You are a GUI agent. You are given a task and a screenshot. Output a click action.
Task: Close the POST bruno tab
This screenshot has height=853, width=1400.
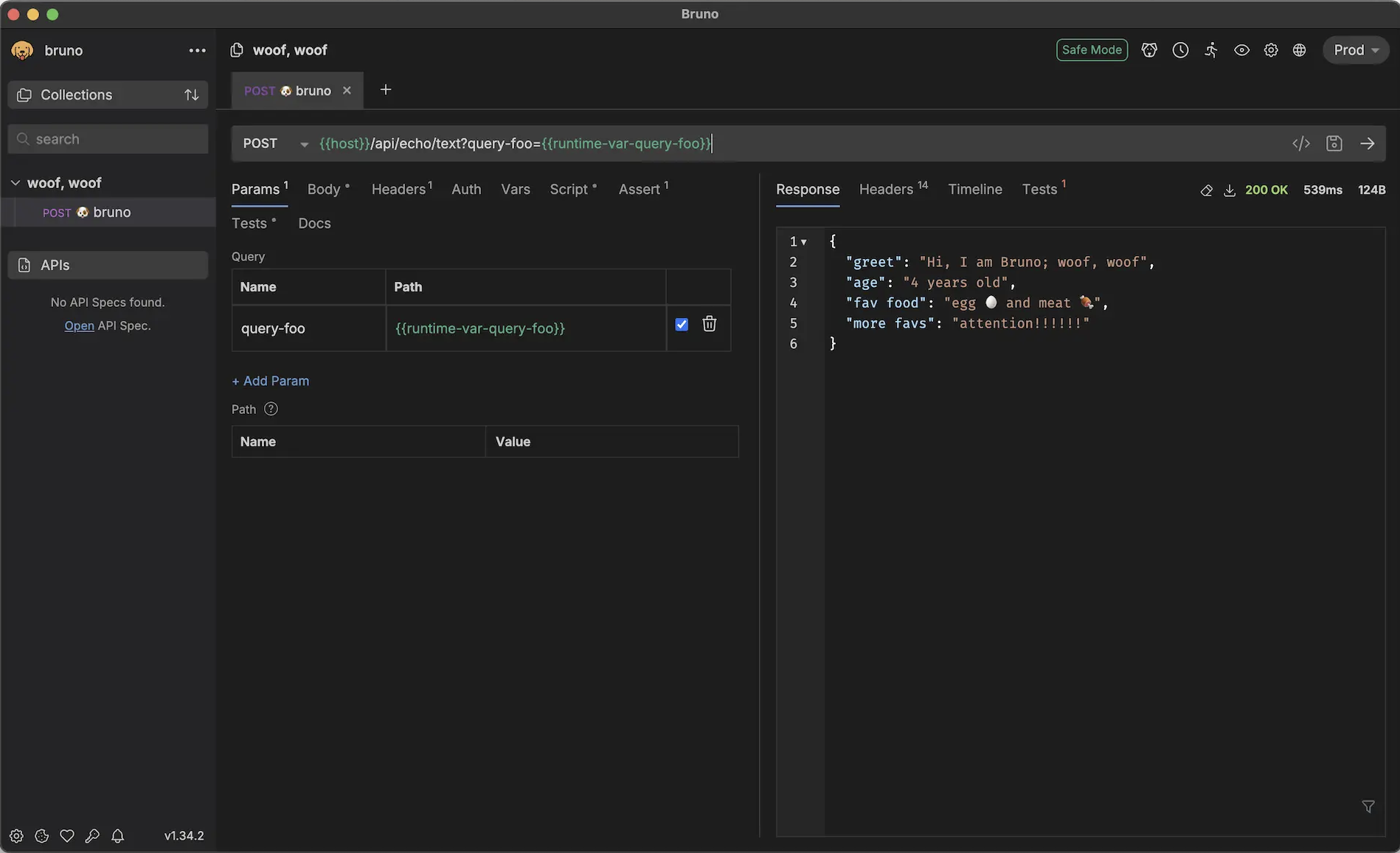coord(347,90)
